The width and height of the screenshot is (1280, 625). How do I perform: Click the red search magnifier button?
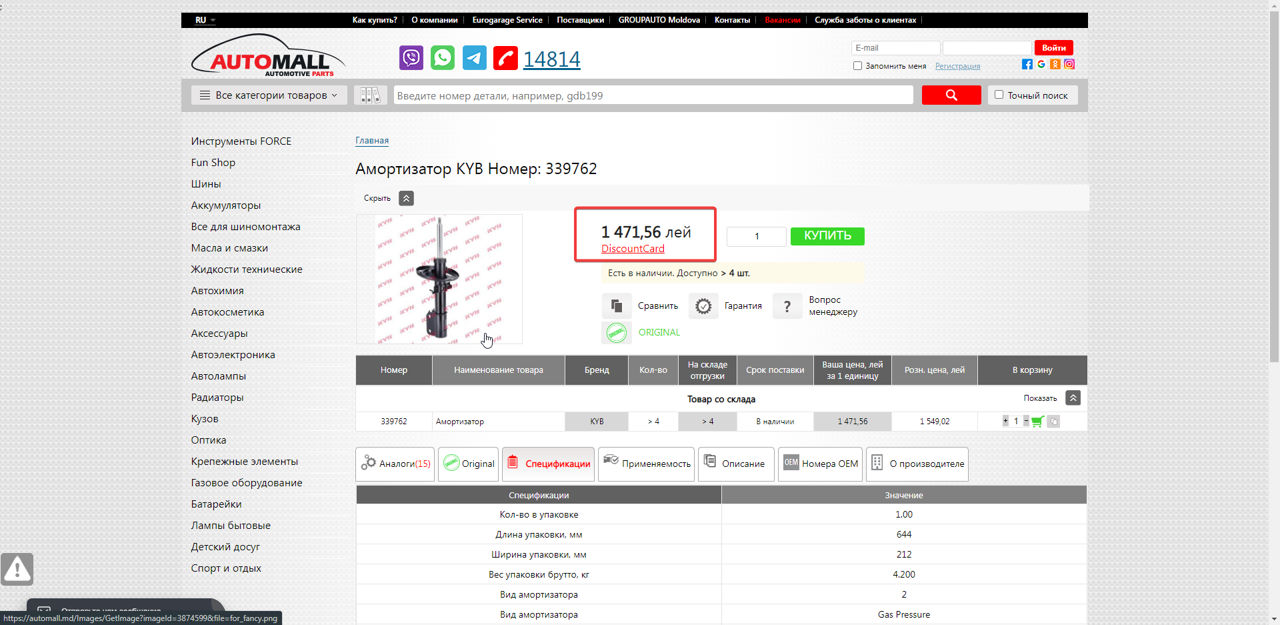(950, 94)
